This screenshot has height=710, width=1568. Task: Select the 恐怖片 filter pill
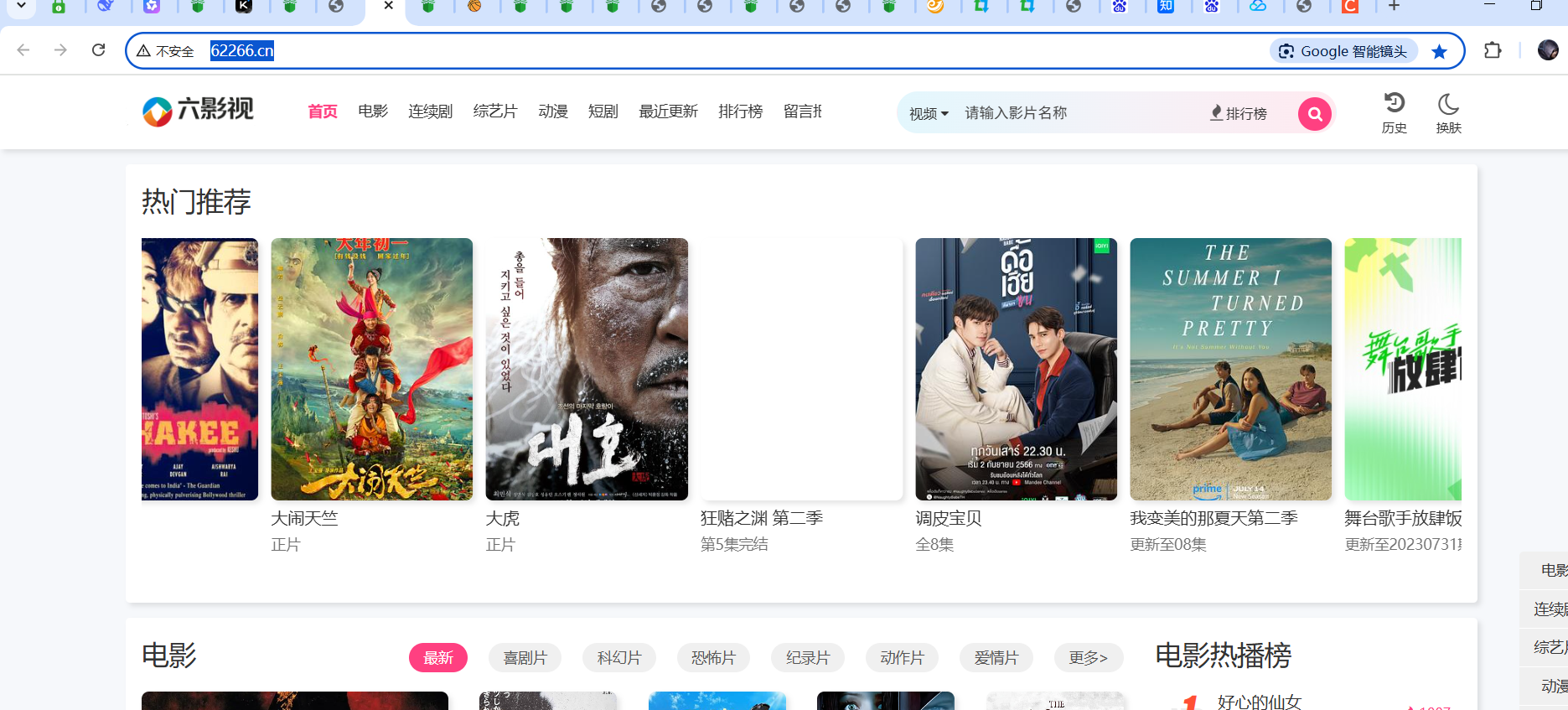(713, 658)
